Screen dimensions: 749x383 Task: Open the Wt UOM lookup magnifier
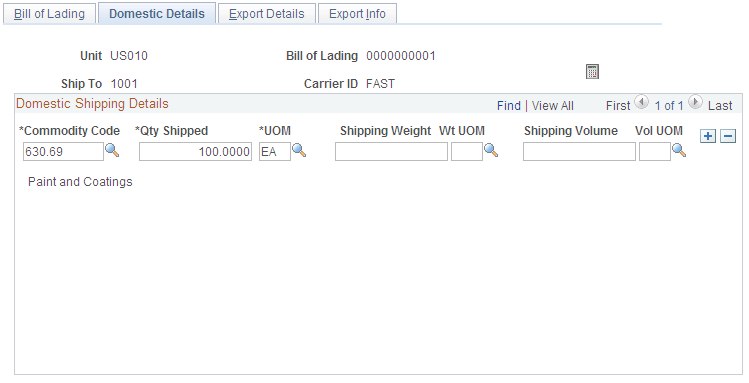tap(491, 150)
